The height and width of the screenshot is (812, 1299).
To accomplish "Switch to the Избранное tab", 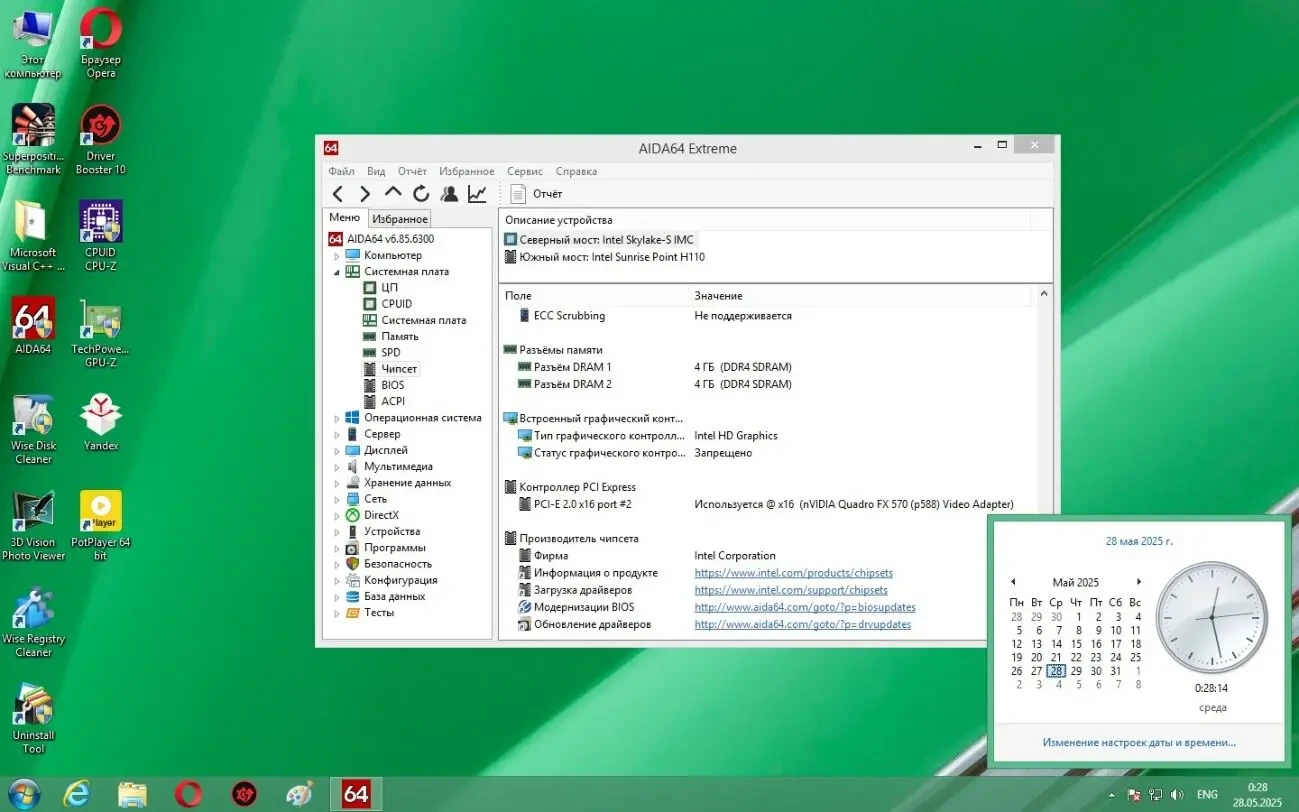I will coord(399,218).
